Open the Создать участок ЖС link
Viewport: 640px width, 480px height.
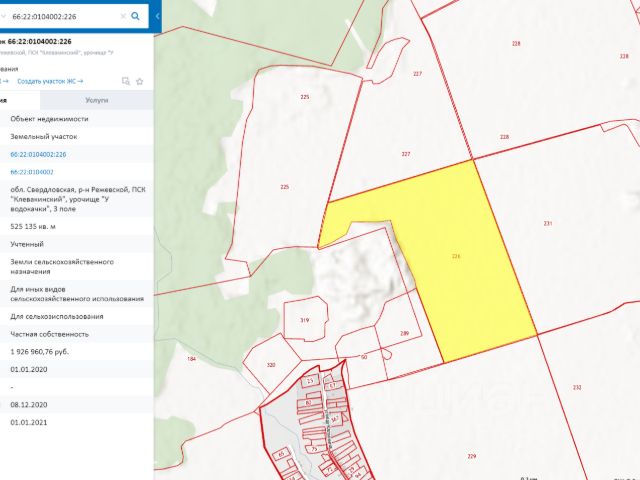(50, 80)
